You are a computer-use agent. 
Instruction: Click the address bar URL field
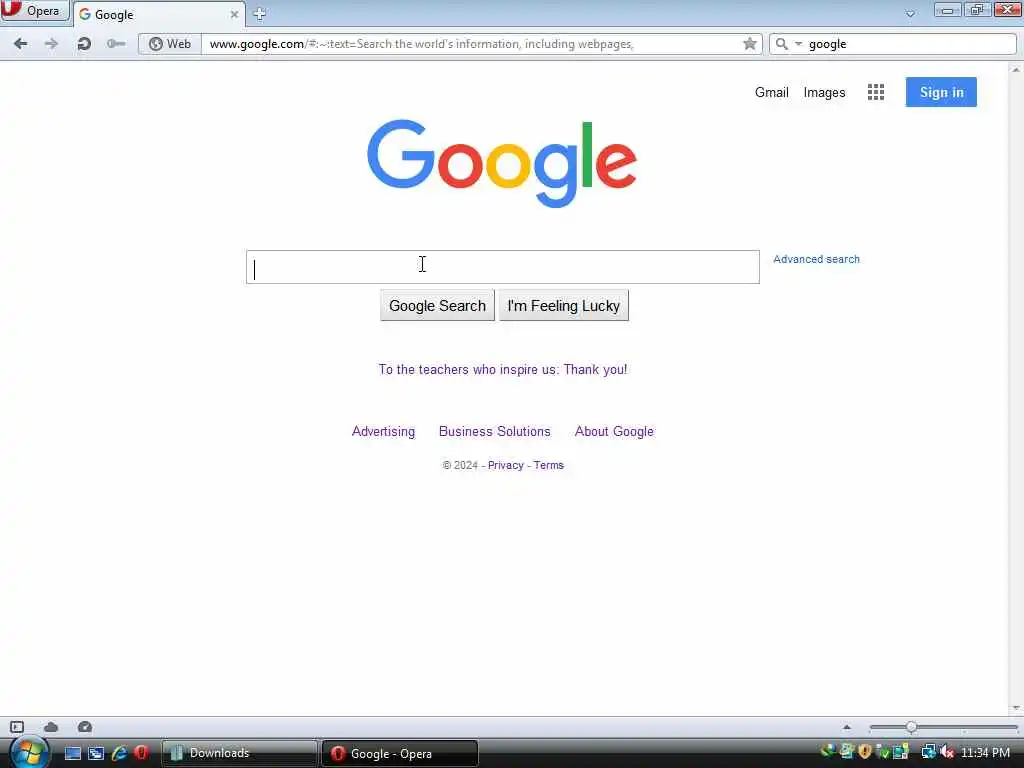473,44
